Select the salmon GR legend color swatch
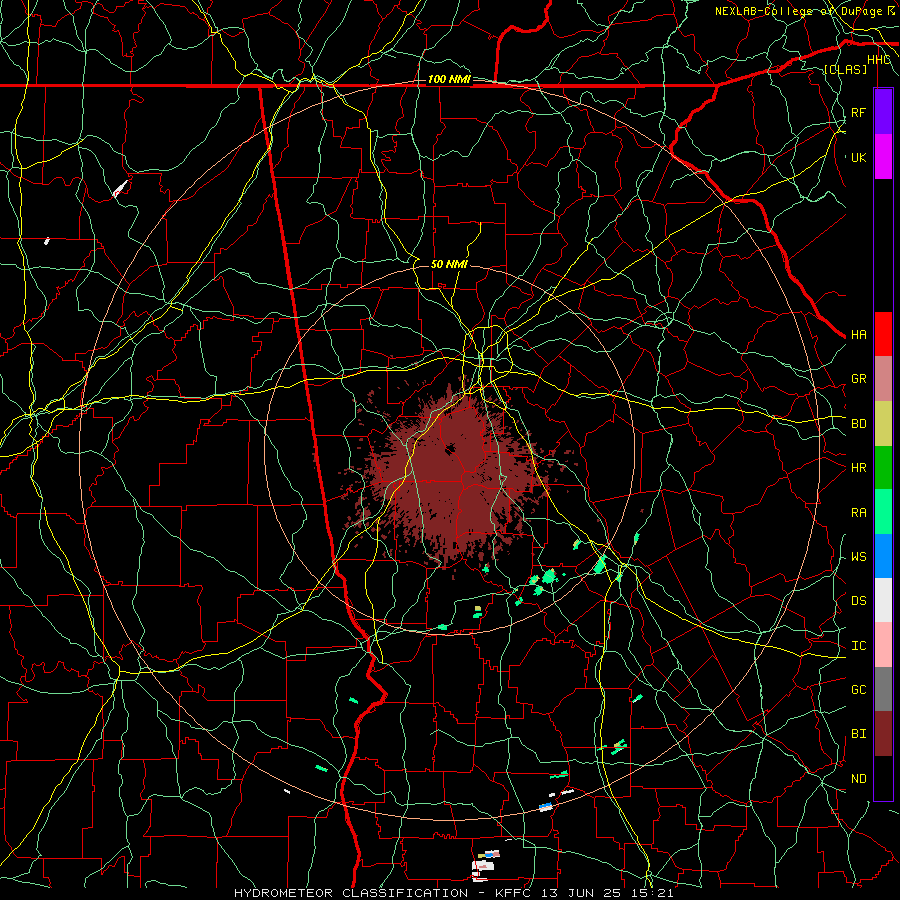 click(x=883, y=379)
